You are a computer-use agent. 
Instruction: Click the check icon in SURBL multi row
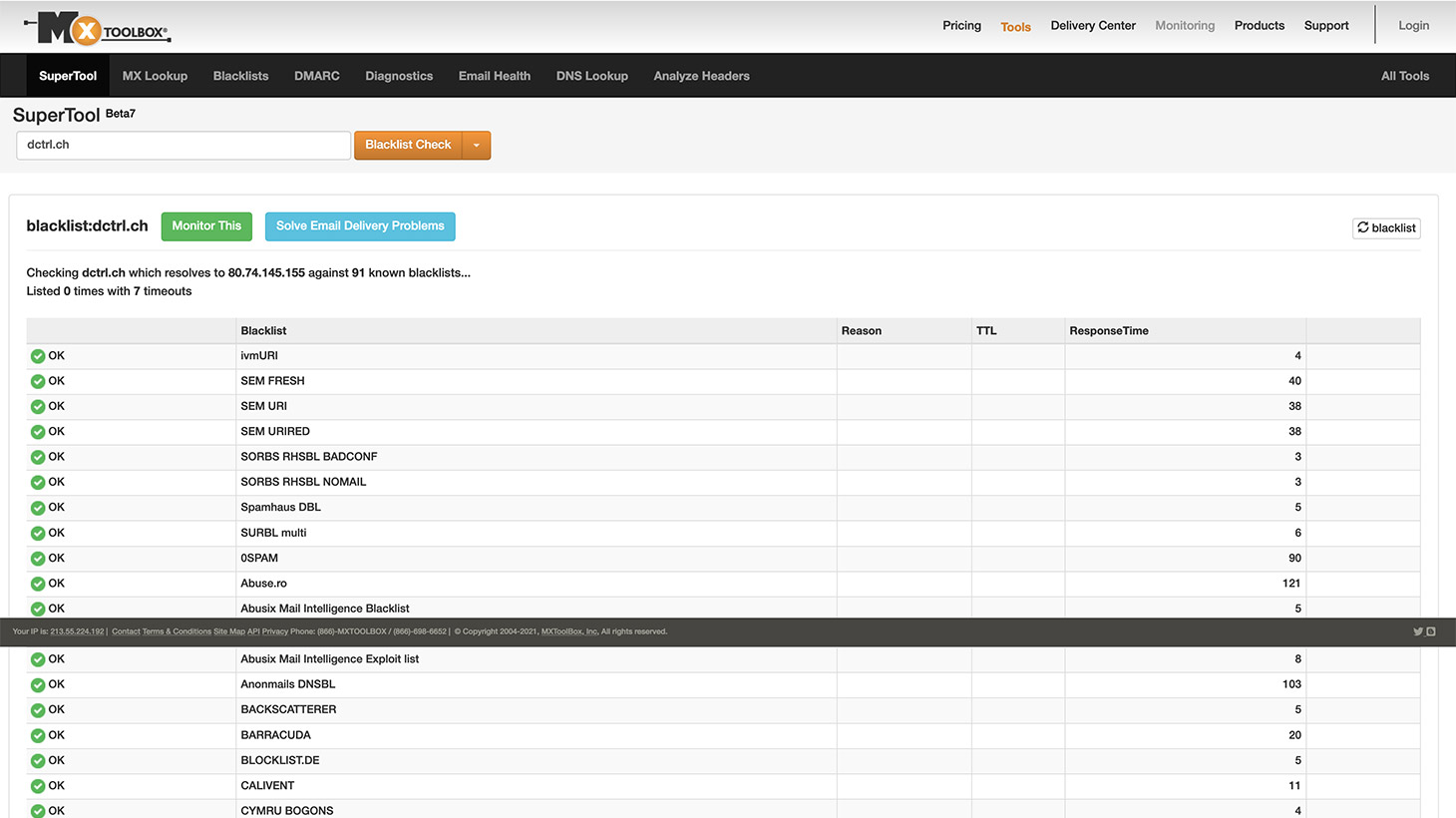(x=38, y=533)
